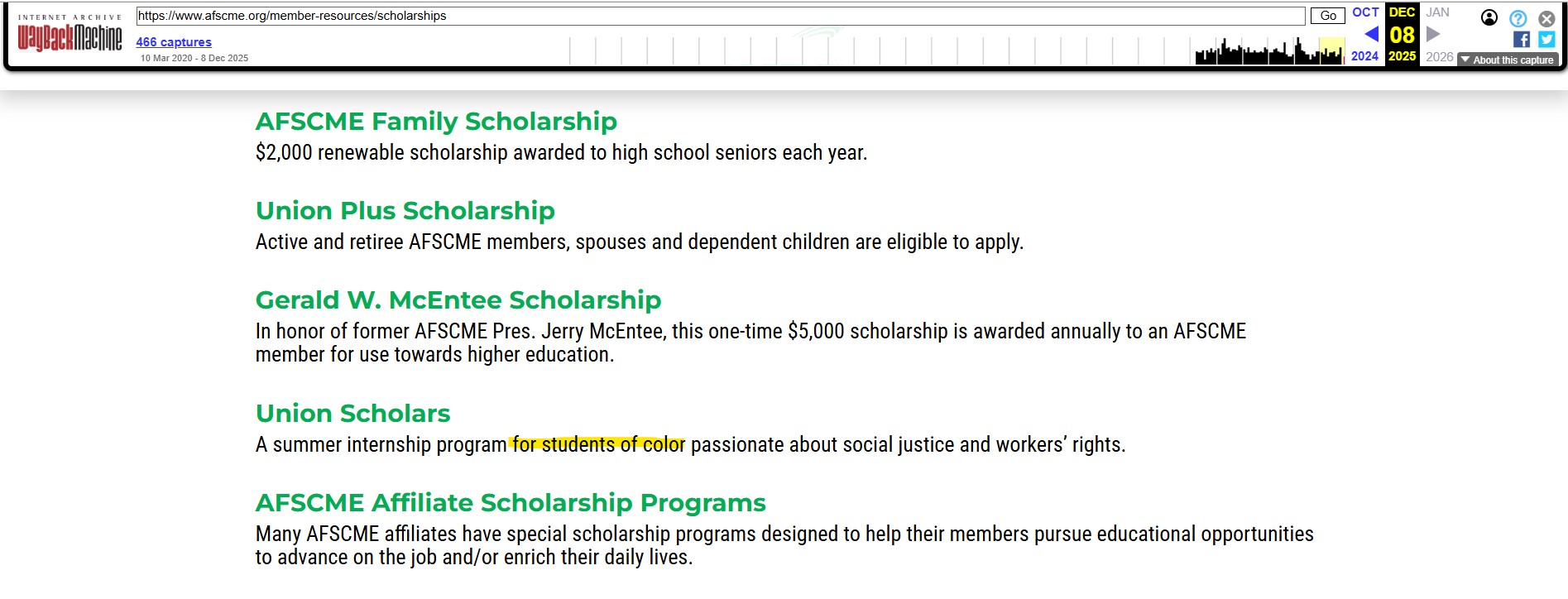Click the next capture arrow

(x=1433, y=34)
